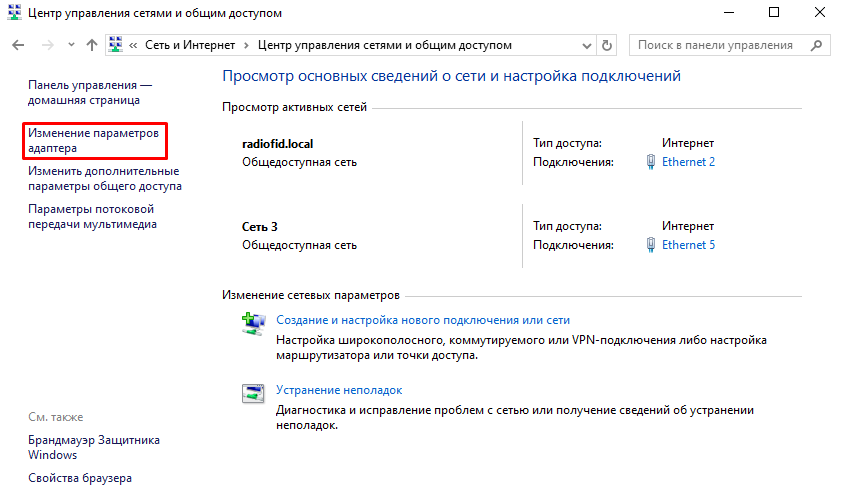Click the Ethernet 5 adapter icon
The image size is (842, 492).
point(652,245)
